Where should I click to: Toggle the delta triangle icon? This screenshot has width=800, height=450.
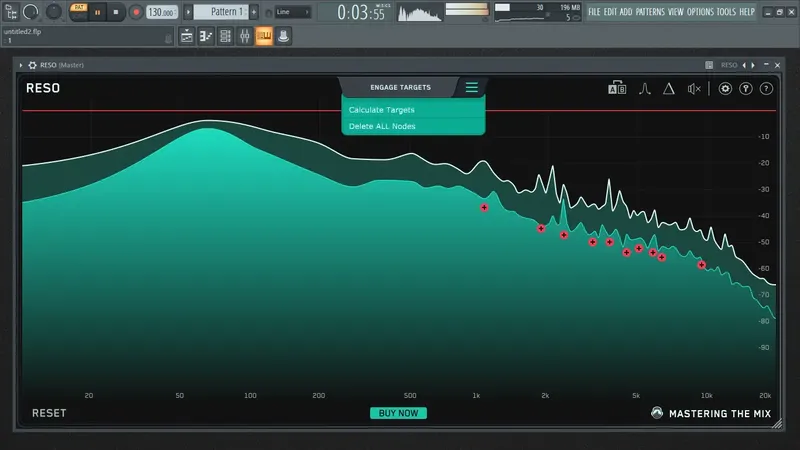click(x=669, y=89)
